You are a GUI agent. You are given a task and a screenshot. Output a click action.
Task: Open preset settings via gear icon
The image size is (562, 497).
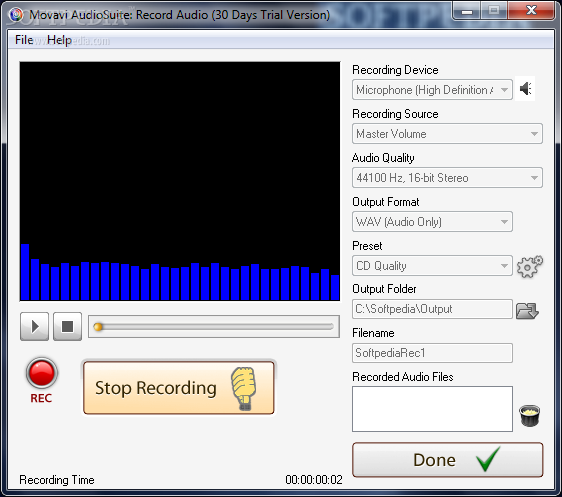point(529,266)
